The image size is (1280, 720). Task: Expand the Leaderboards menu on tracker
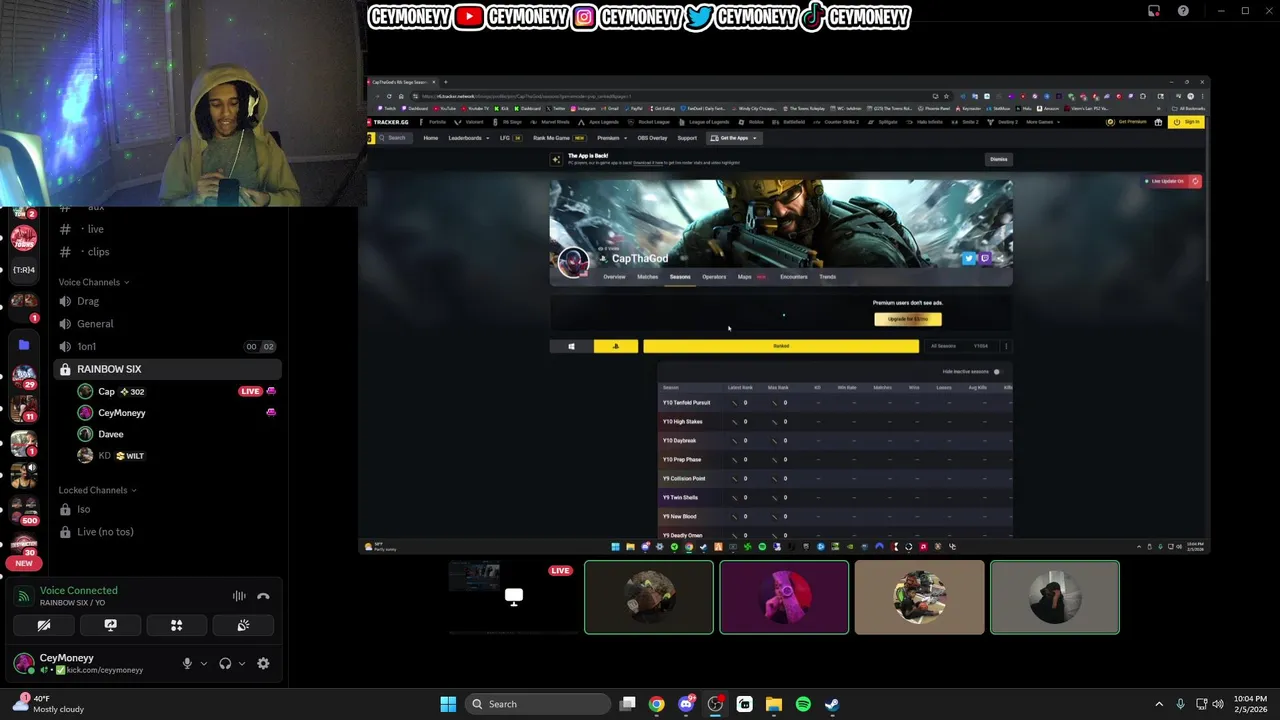point(468,138)
